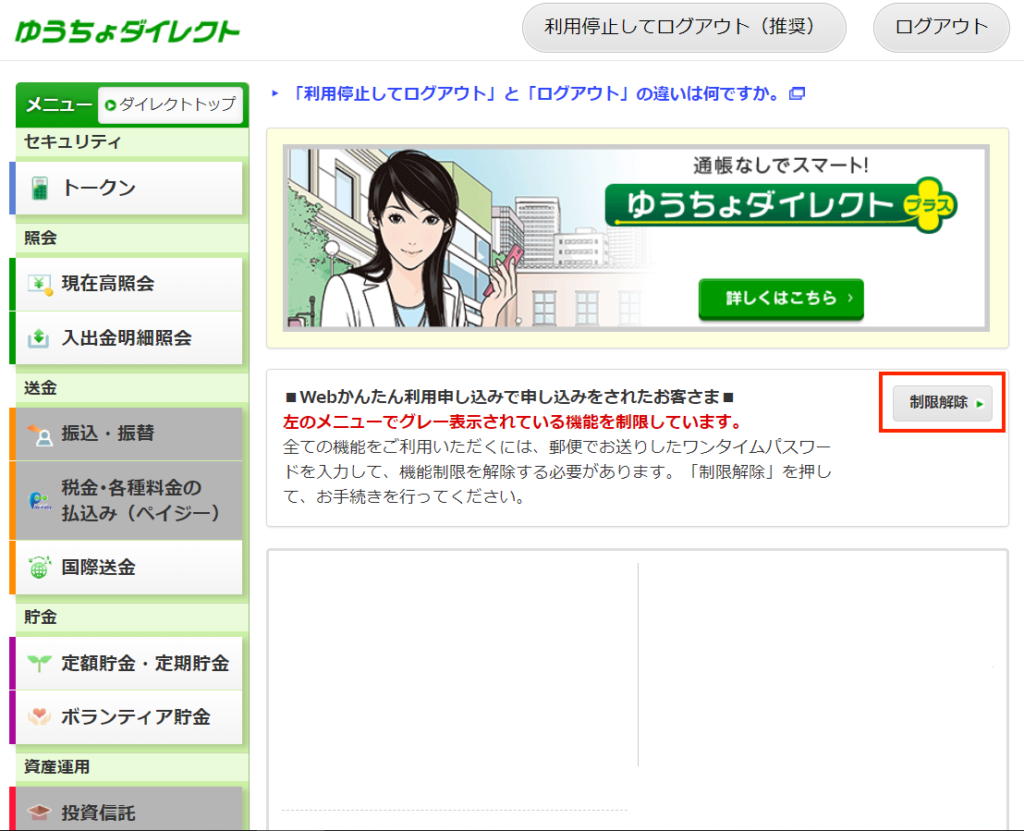Click the 現在高照会 balance inquiry icon

coord(40,284)
